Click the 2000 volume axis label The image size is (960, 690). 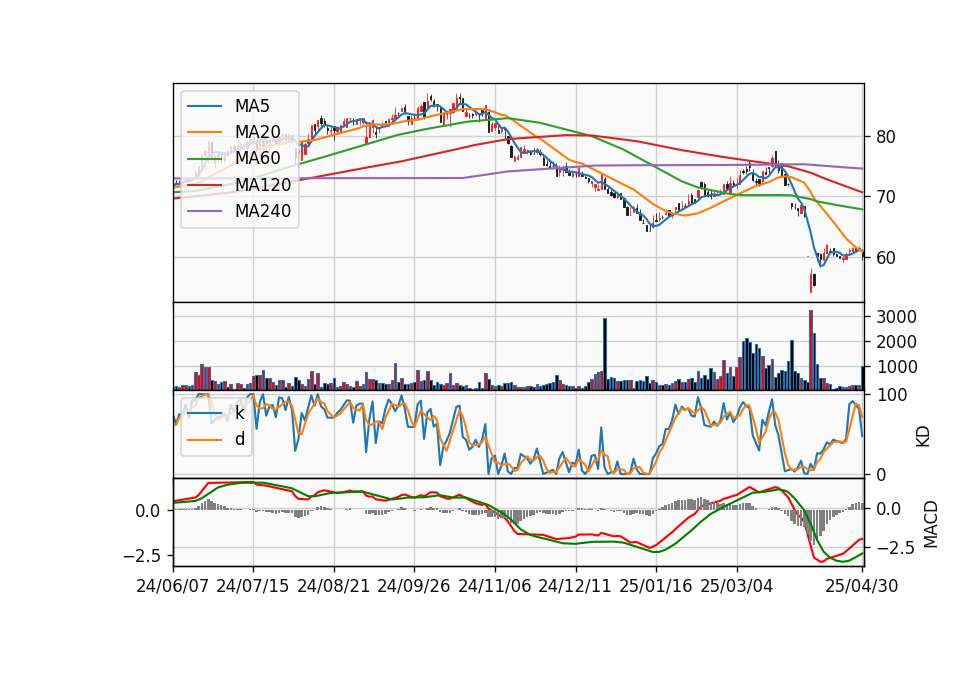[x=896, y=342]
